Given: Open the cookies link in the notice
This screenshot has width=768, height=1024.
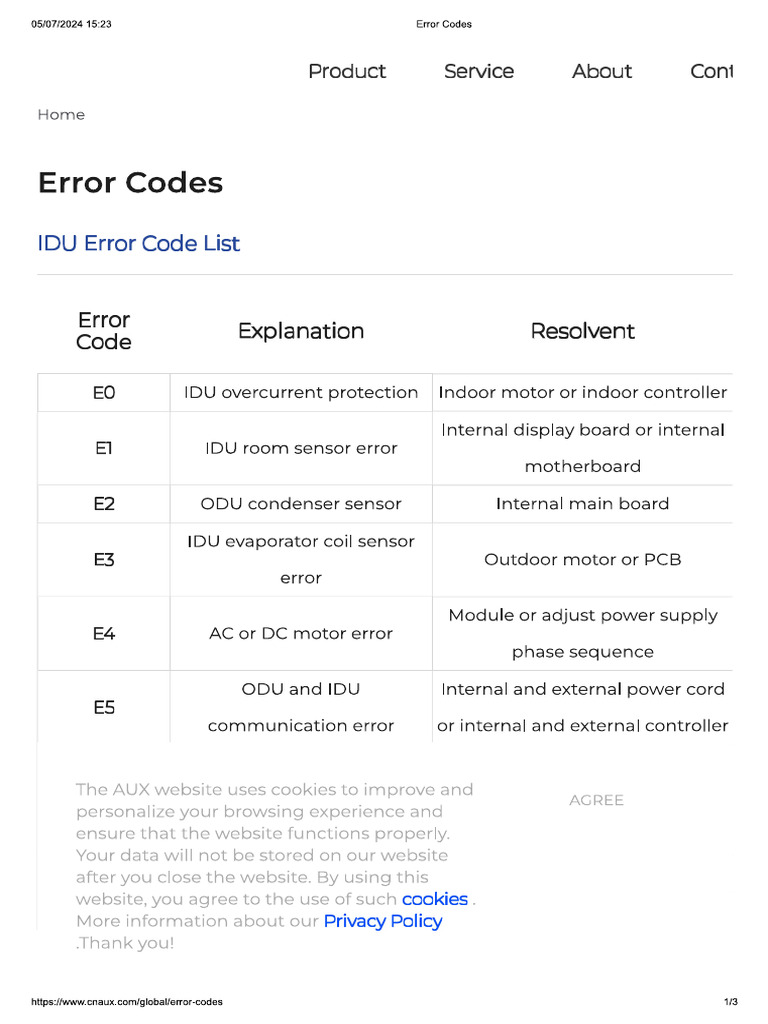Looking at the screenshot, I should coord(435,899).
